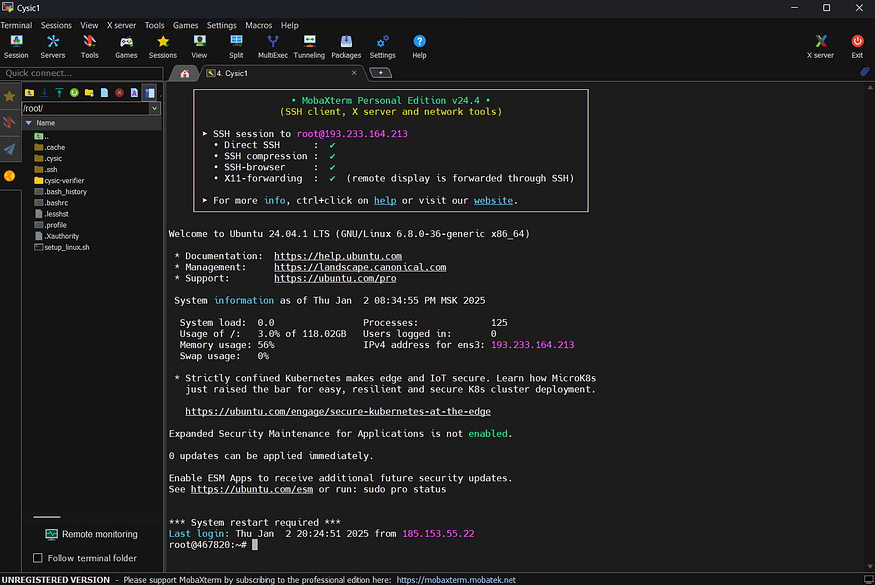Click into the Quick connect field

(81, 73)
